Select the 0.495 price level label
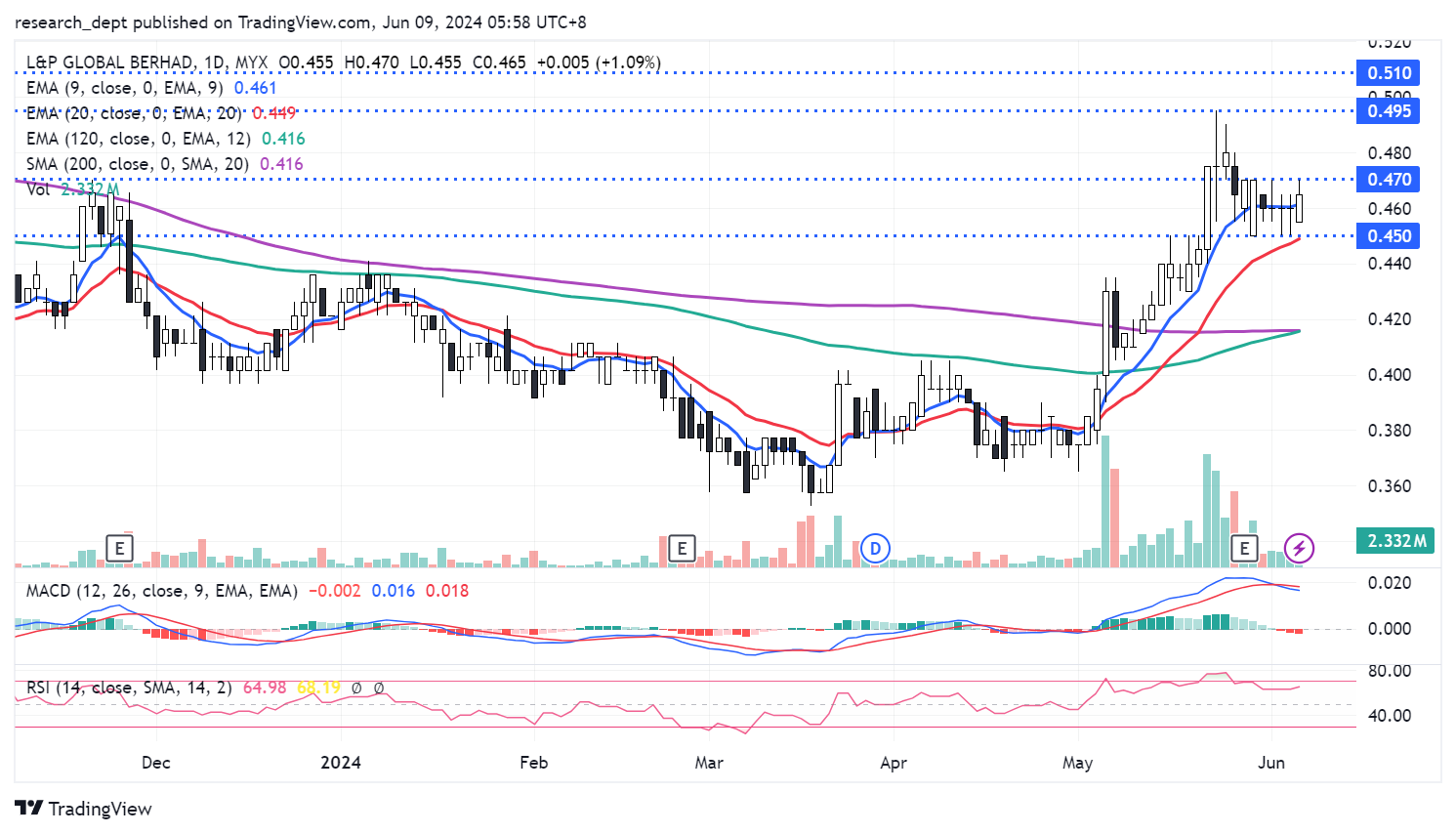The height and width of the screenshot is (834, 1456). pyautogui.click(x=1388, y=111)
